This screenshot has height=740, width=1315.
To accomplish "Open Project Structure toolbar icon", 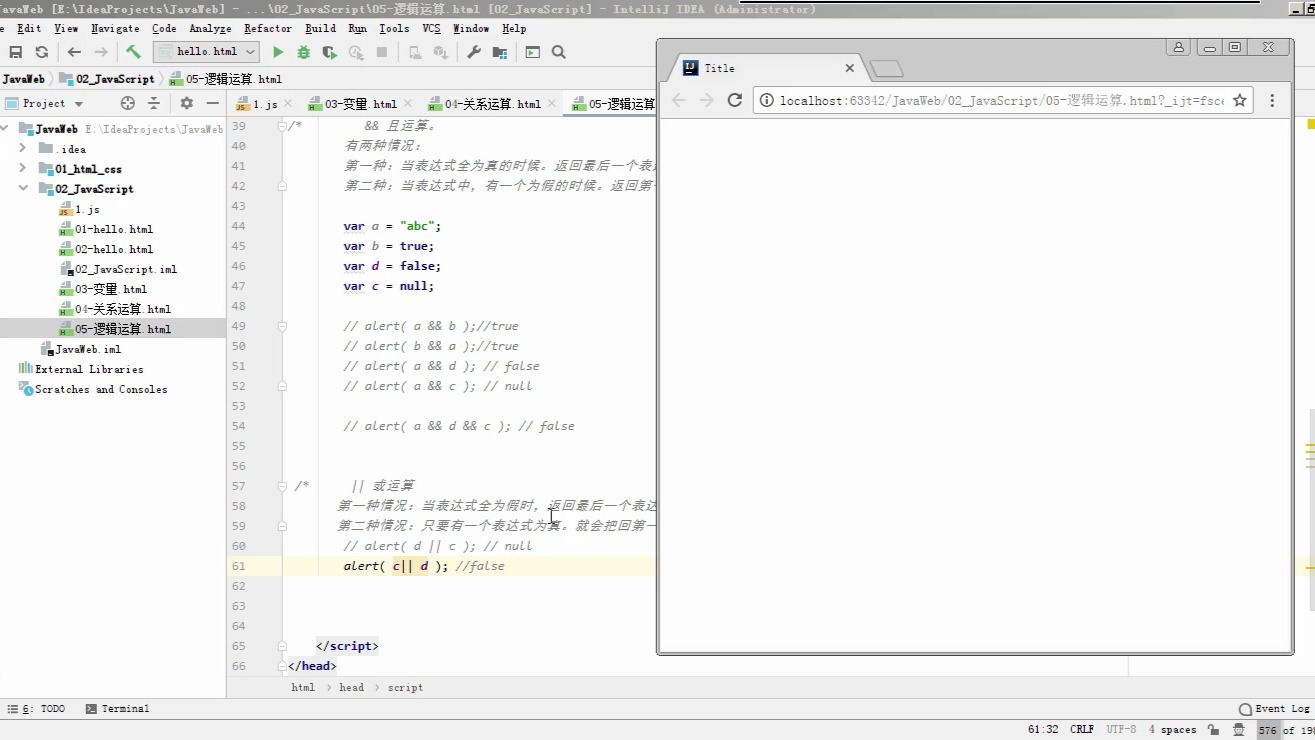I will click(x=499, y=52).
